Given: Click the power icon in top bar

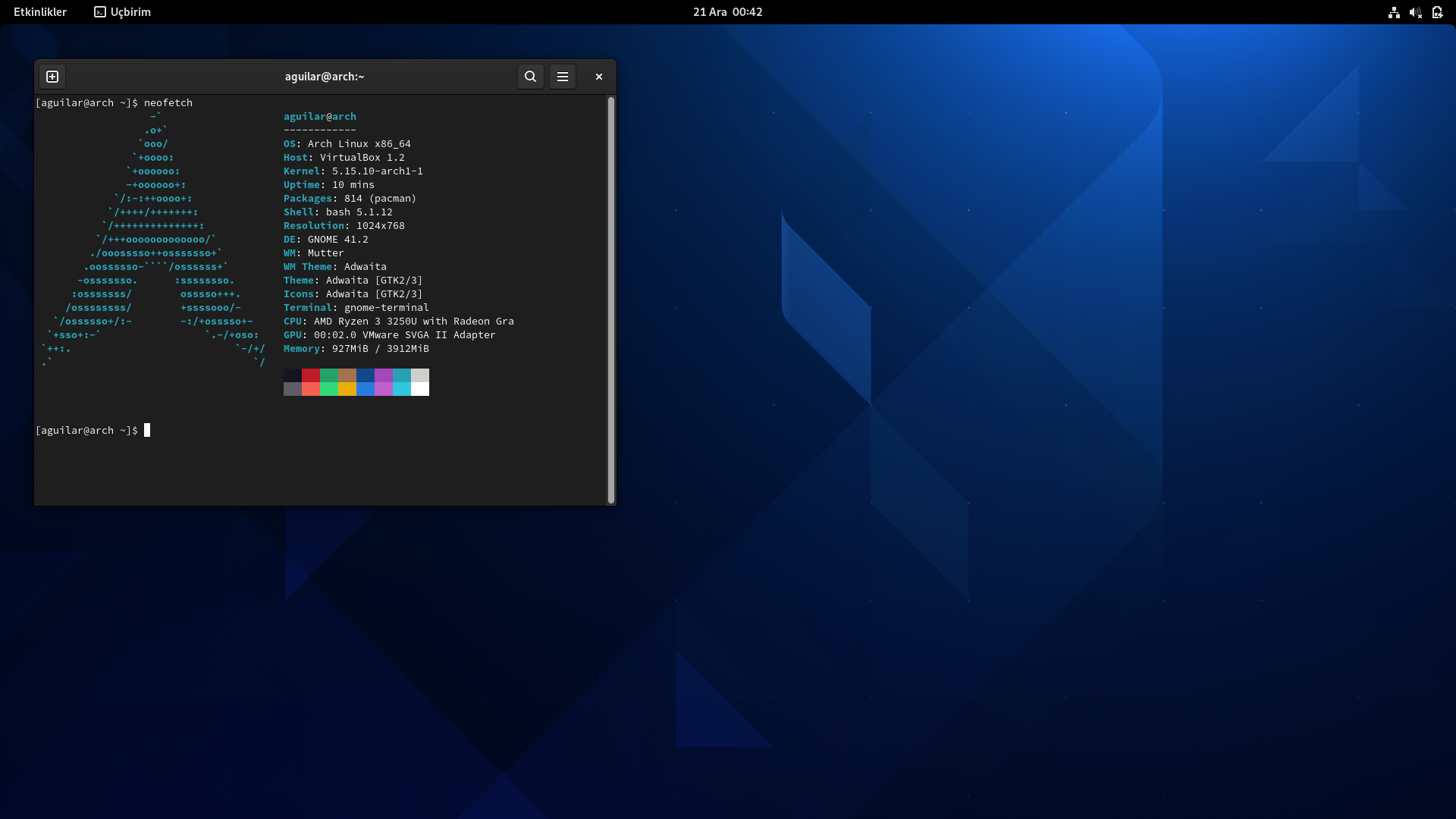Looking at the screenshot, I should point(1437,12).
